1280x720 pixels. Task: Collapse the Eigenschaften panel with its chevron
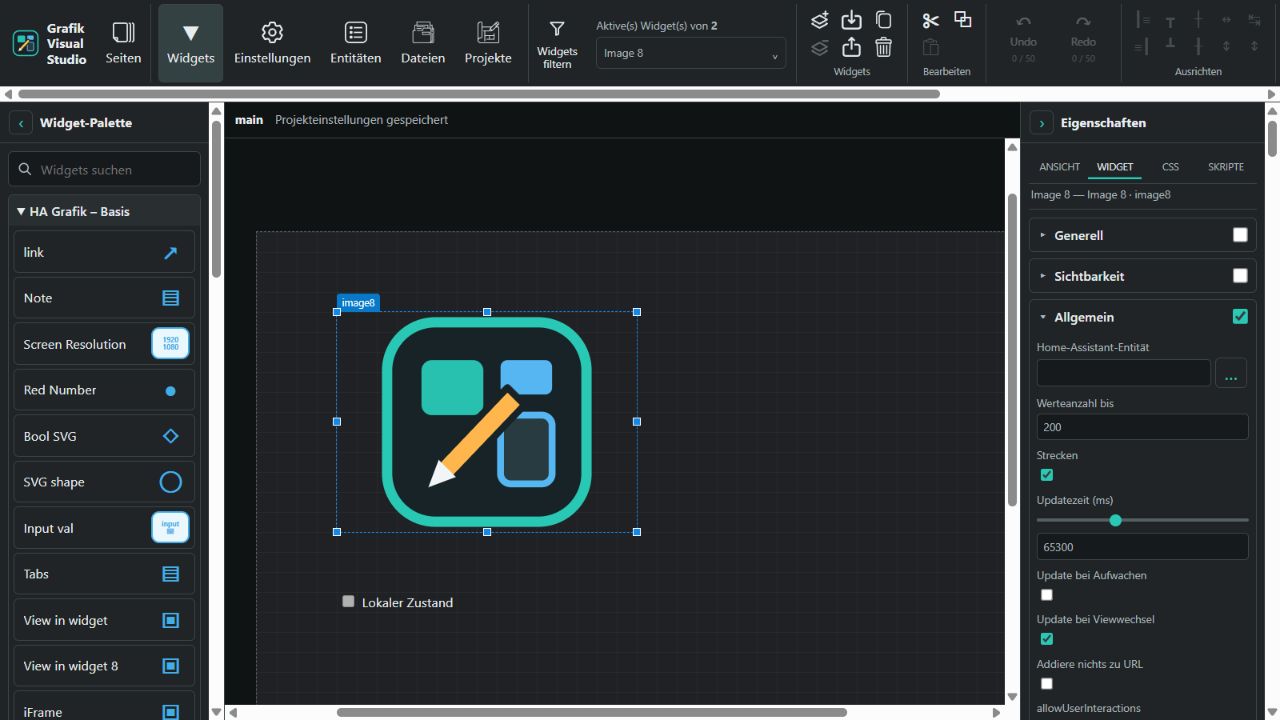coord(1041,123)
